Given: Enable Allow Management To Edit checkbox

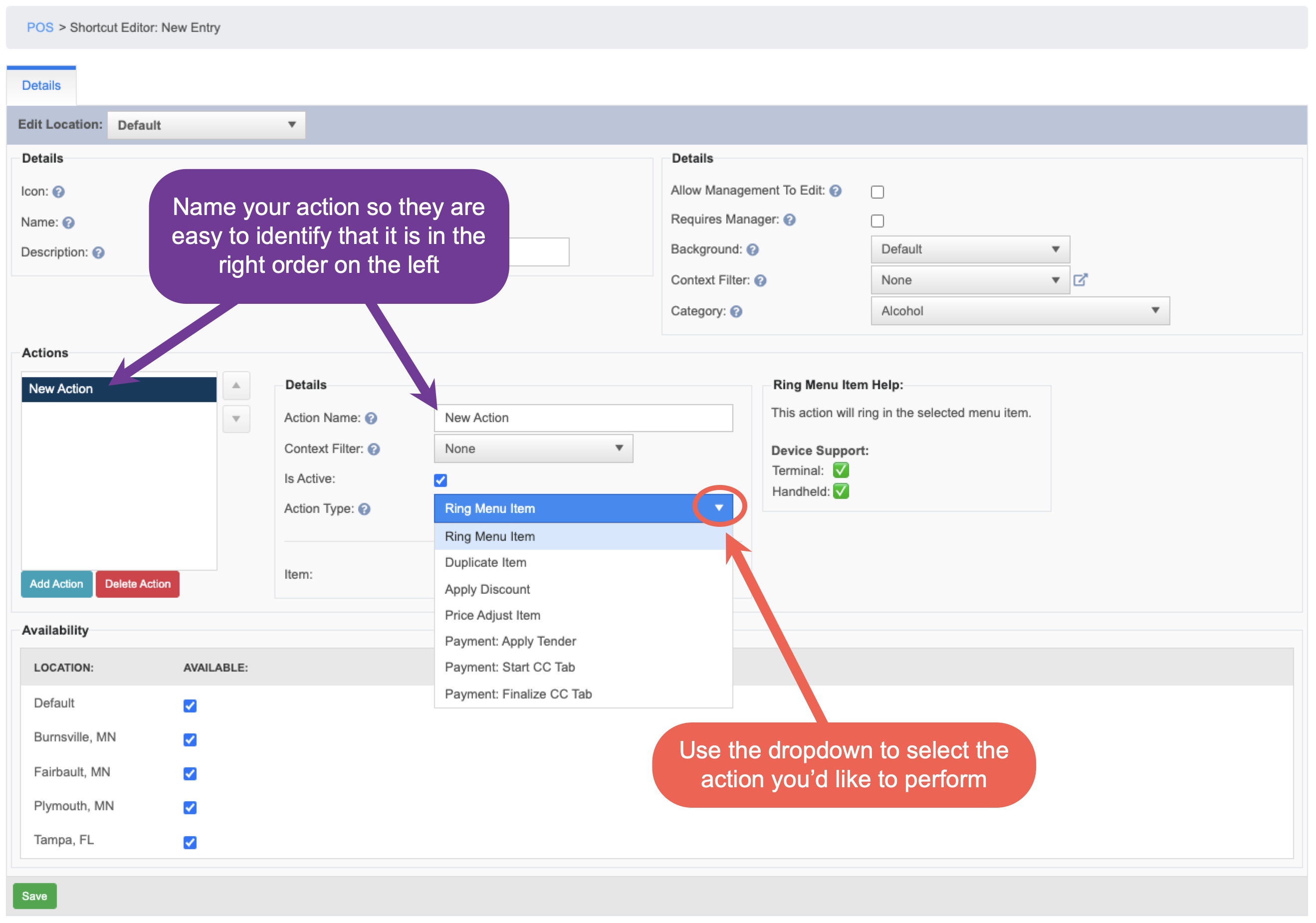Looking at the screenshot, I should click(877, 192).
